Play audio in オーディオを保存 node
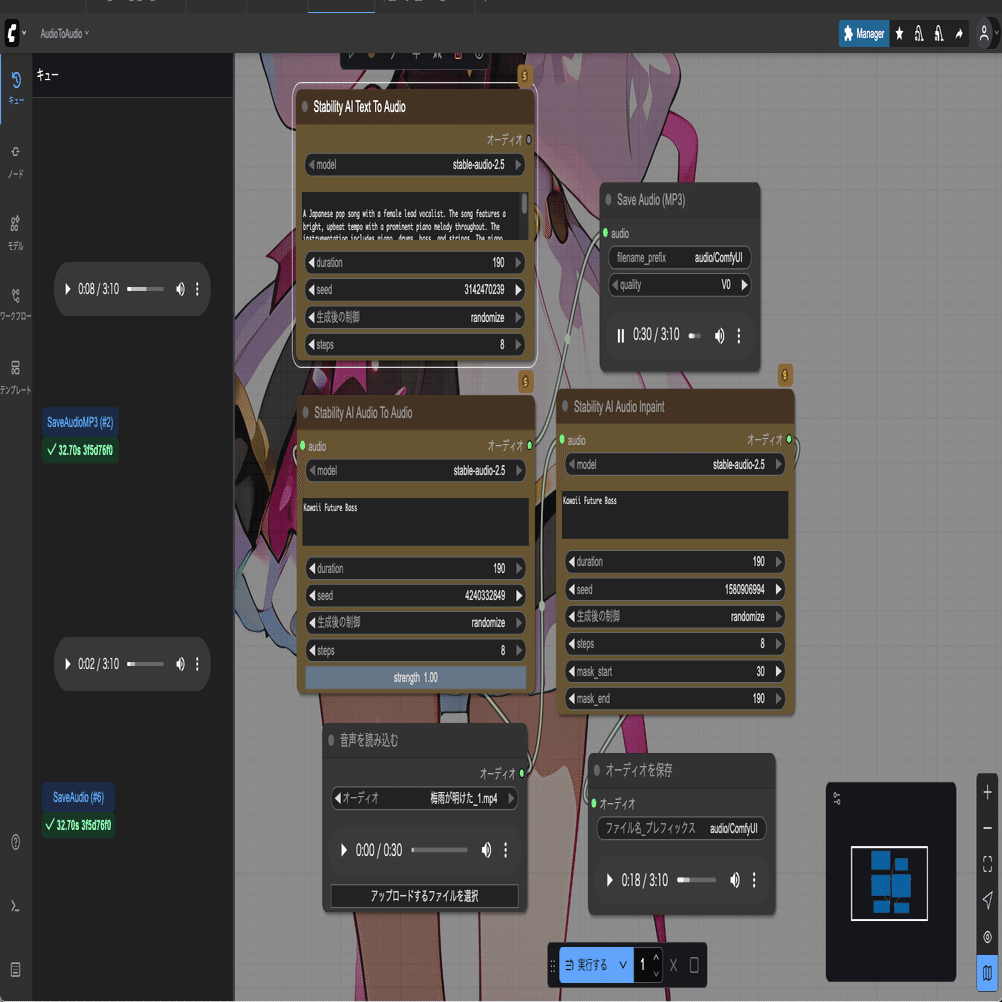 pyautogui.click(x=610, y=880)
